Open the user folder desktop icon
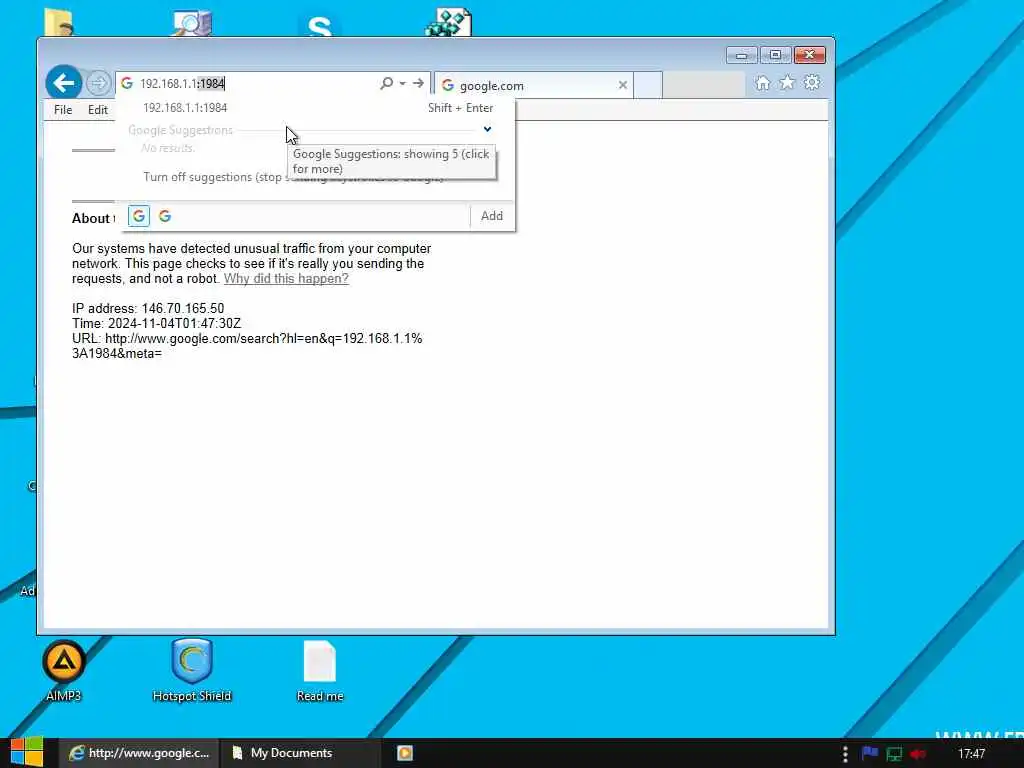1024x768 pixels. pyautogui.click(x=59, y=23)
